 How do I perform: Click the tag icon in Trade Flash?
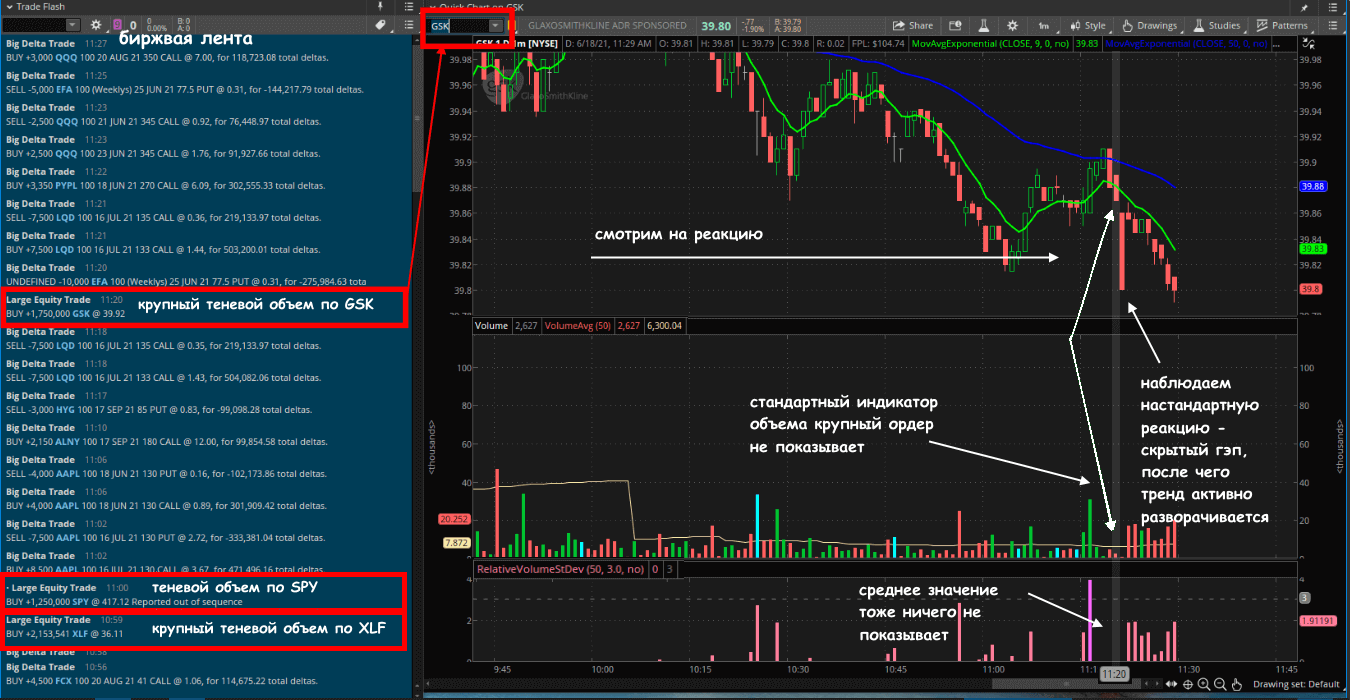pyautogui.click(x=380, y=25)
